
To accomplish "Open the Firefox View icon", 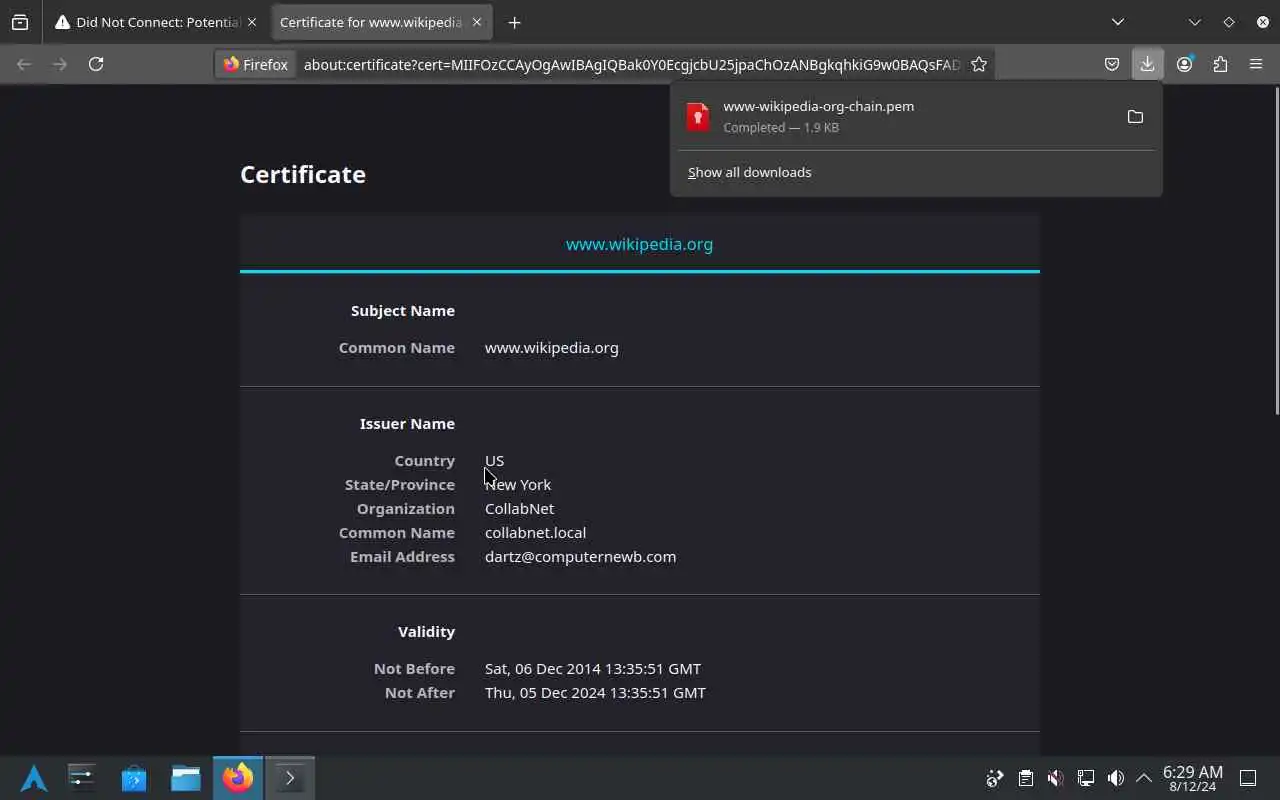I will click(x=20, y=22).
